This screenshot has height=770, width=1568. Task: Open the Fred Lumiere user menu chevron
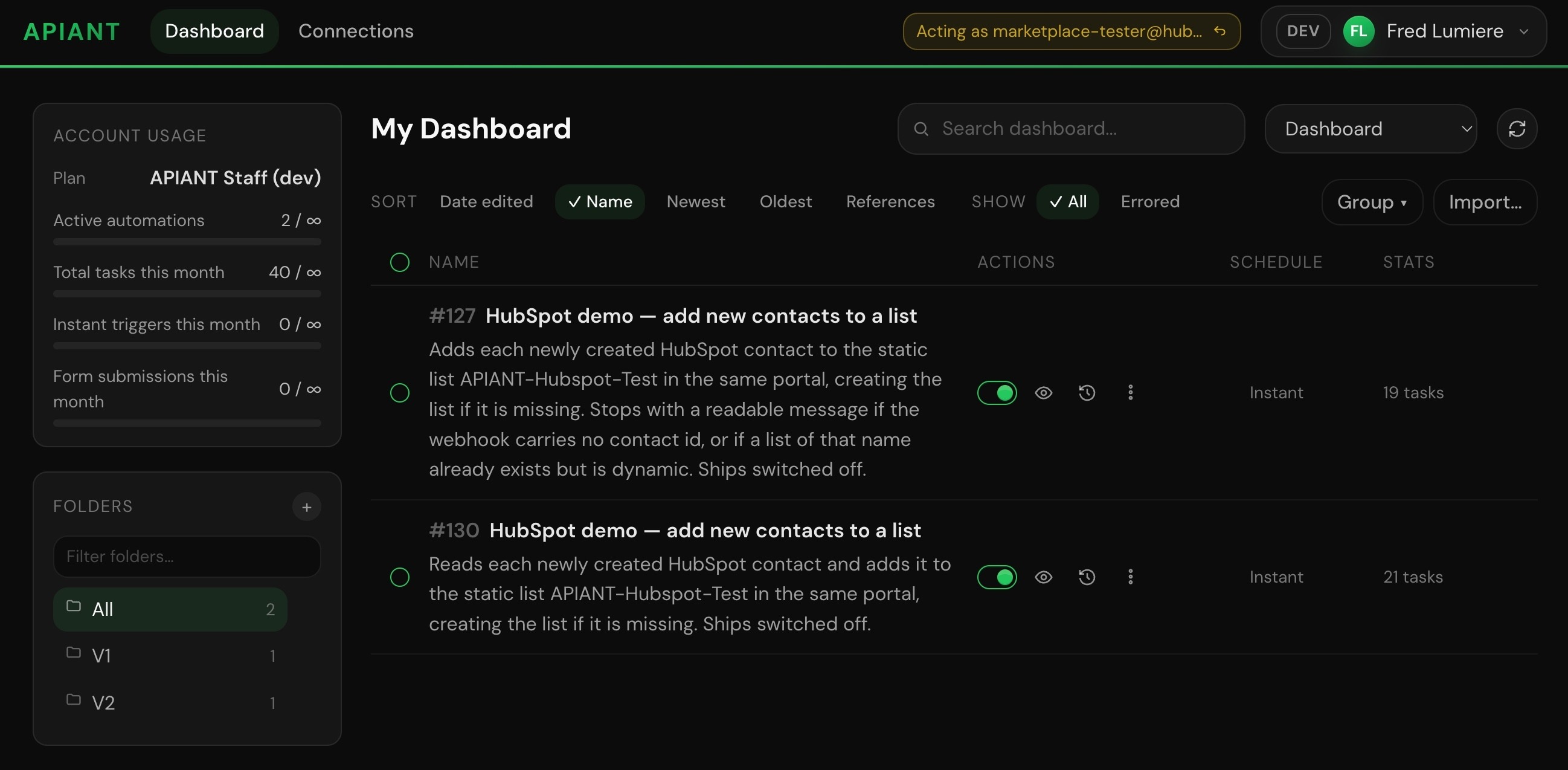1523,31
